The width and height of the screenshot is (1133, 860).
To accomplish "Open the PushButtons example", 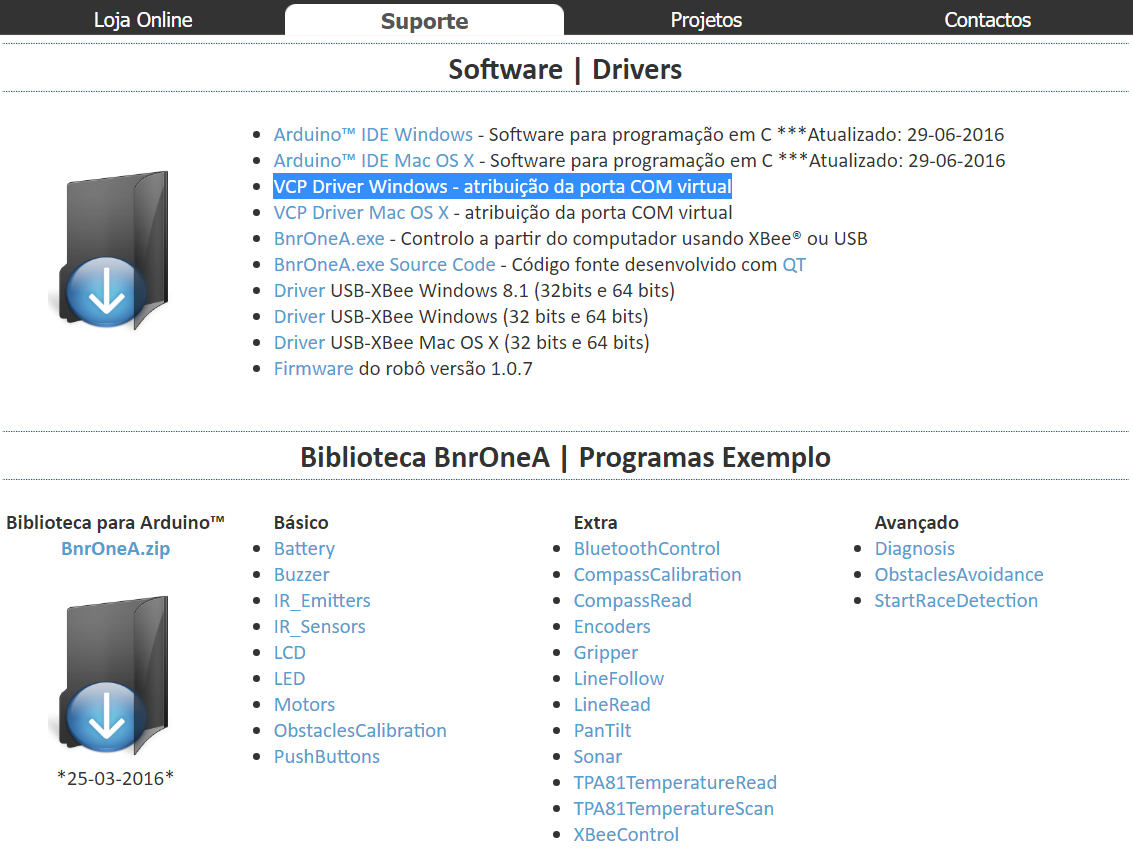I will (327, 757).
